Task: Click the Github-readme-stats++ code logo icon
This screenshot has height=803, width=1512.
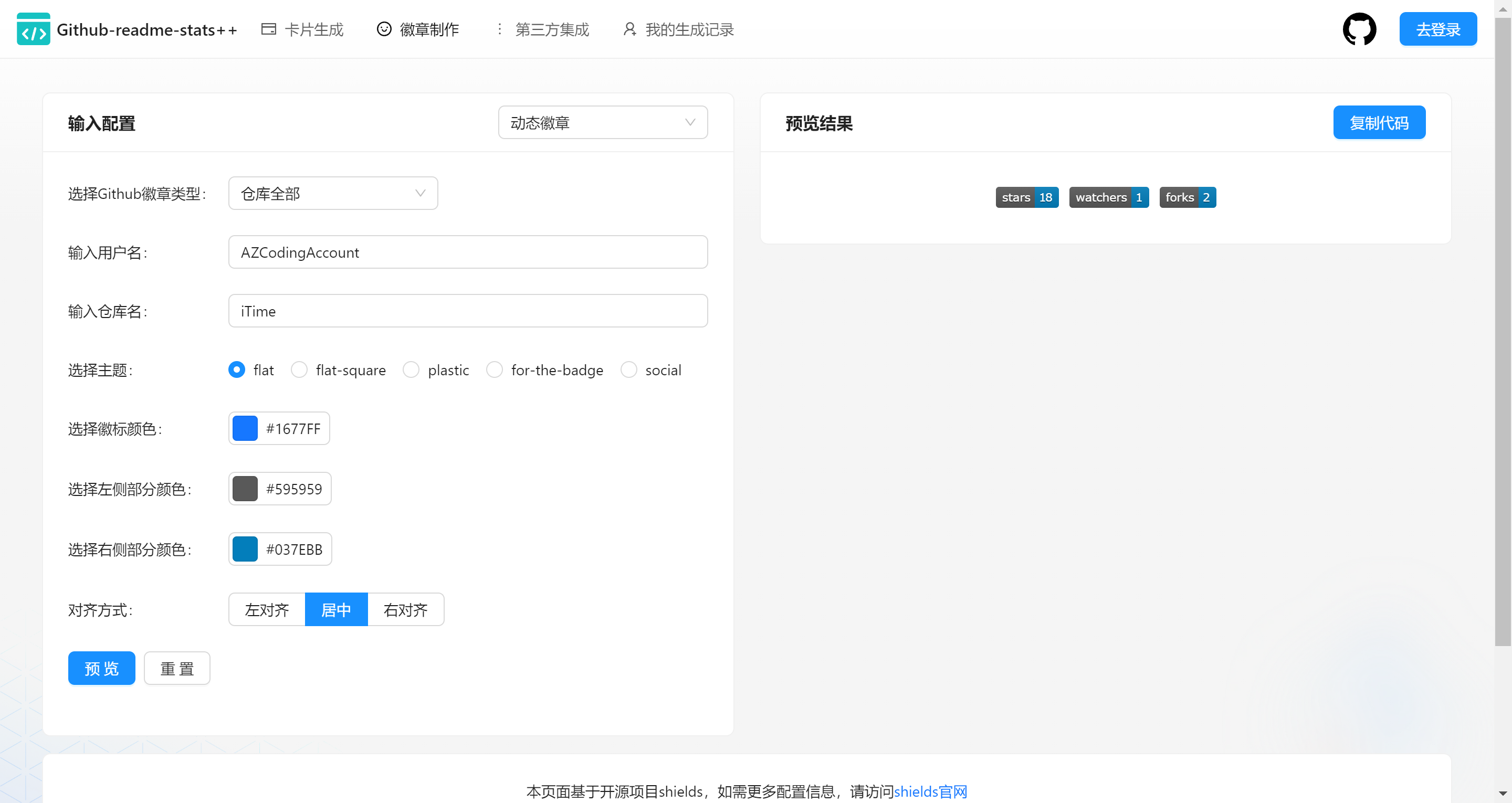Action: tap(34, 29)
